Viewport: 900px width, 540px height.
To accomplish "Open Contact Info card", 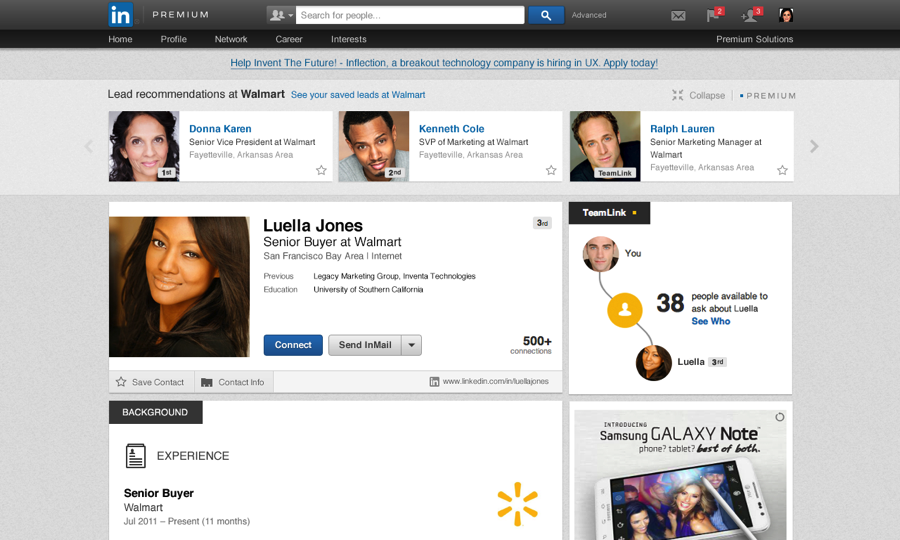I will (233, 382).
